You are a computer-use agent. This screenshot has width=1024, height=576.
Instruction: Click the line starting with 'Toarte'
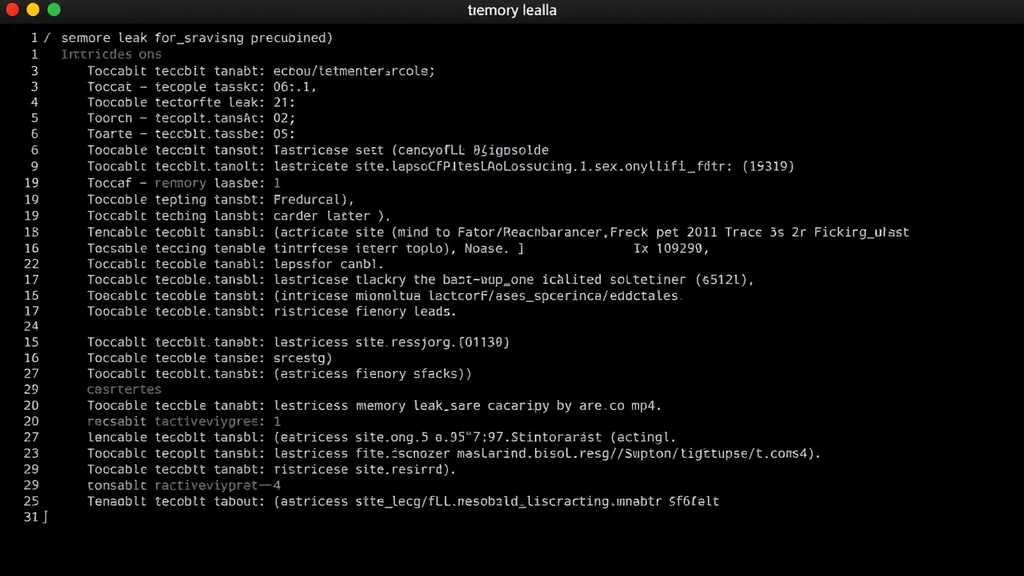click(x=191, y=134)
